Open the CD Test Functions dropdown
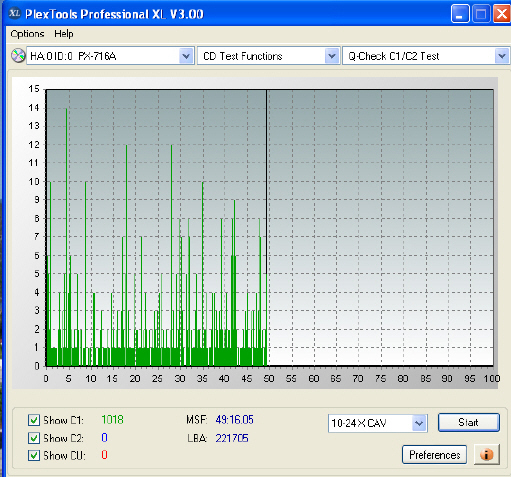This screenshot has height=477, width=511. [332, 56]
